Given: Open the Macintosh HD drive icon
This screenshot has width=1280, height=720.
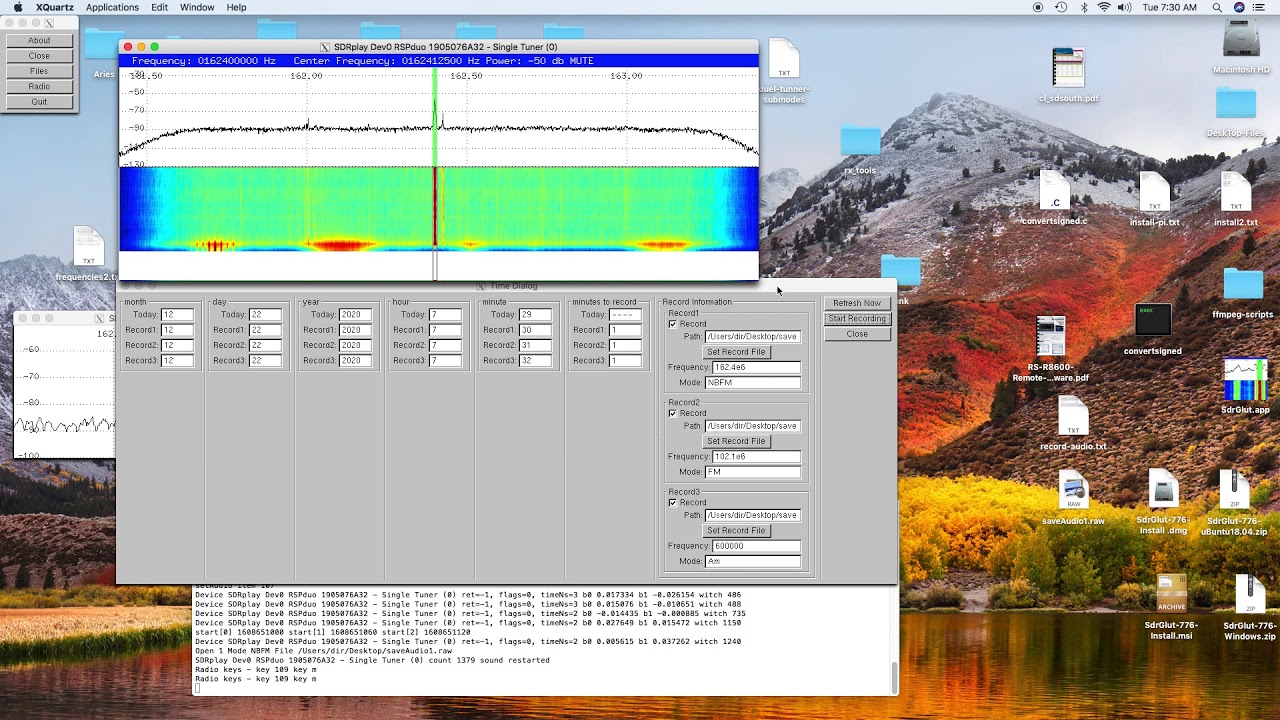Looking at the screenshot, I should 1241,40.
